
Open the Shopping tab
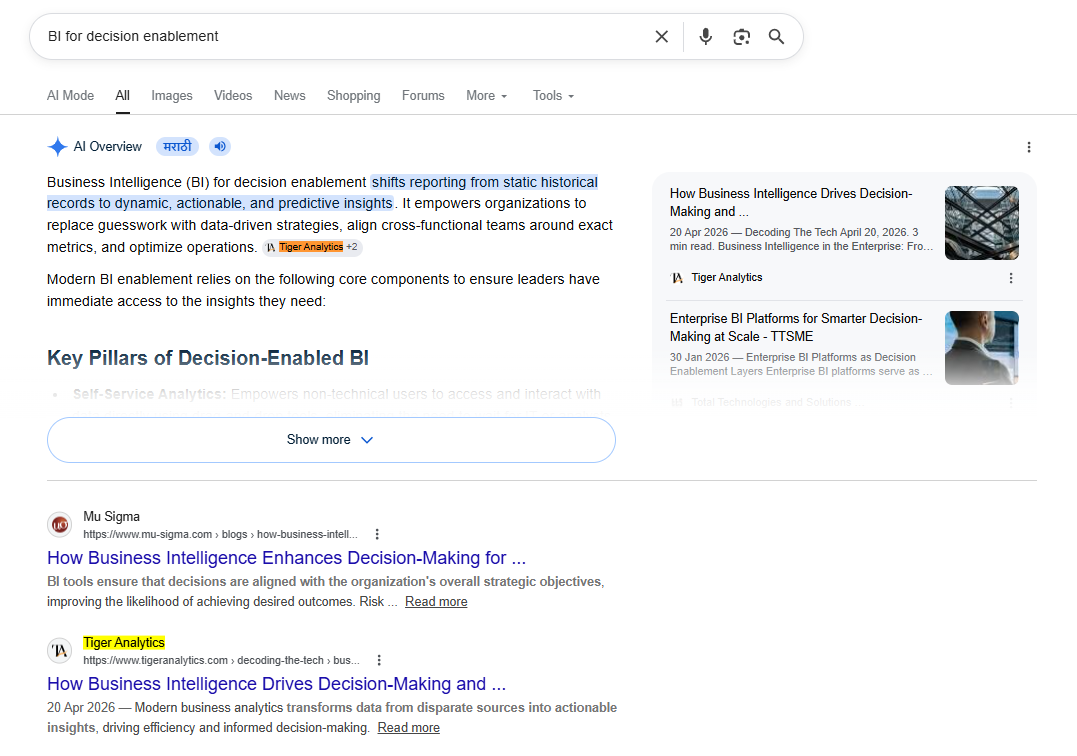tap(353, 95)
